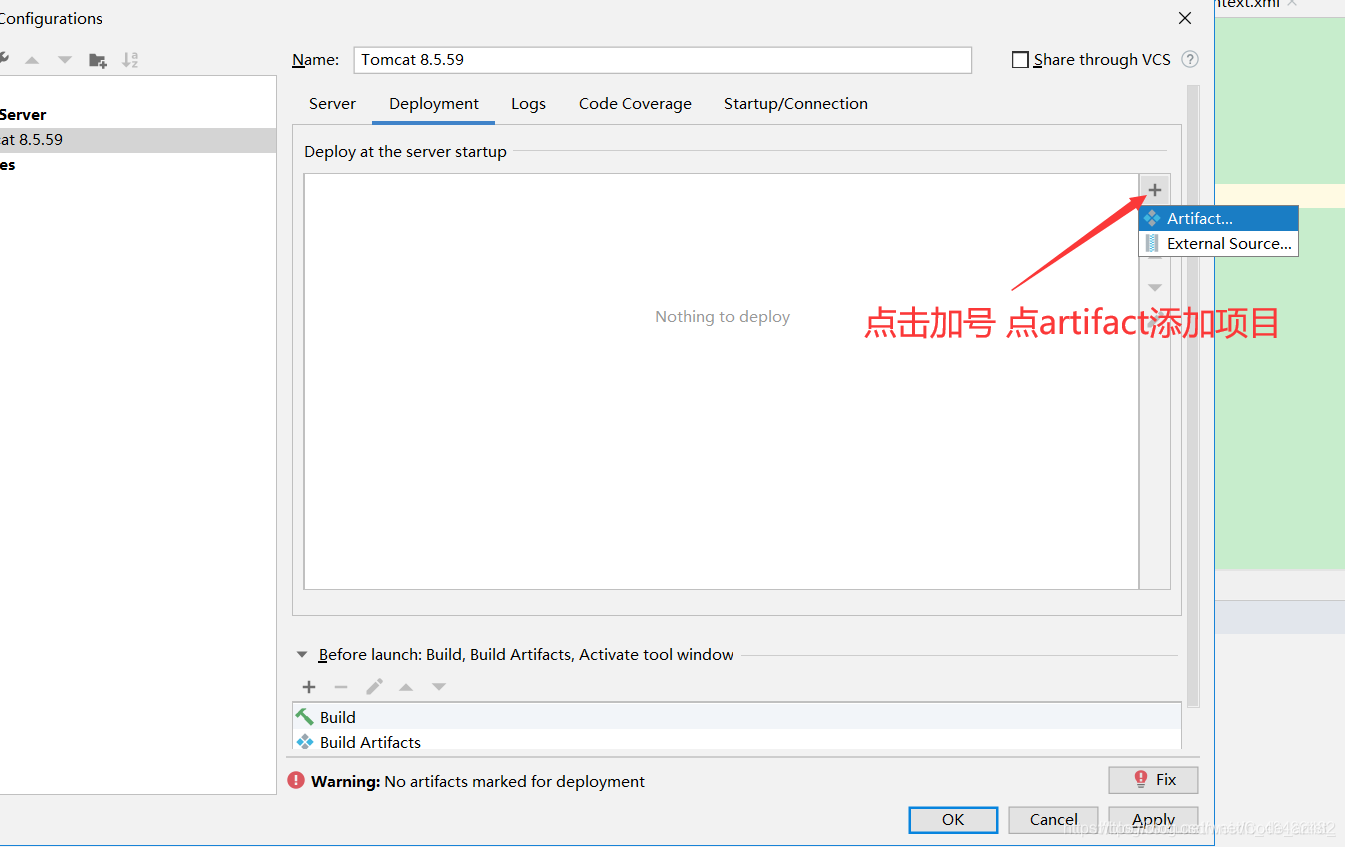This screenshot has width=1345, height=847.
Task: Click the Apply button
Action: [1153, 820]
